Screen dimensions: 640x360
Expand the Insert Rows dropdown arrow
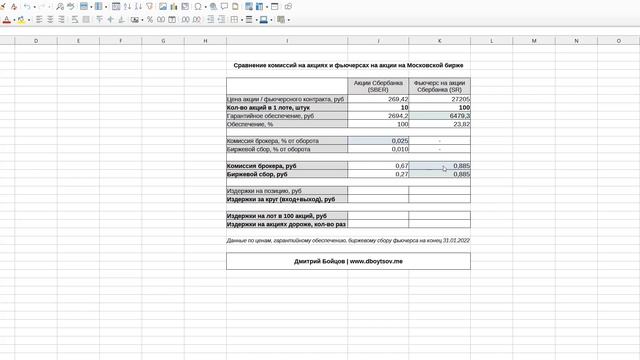click(x=91, y=7)
